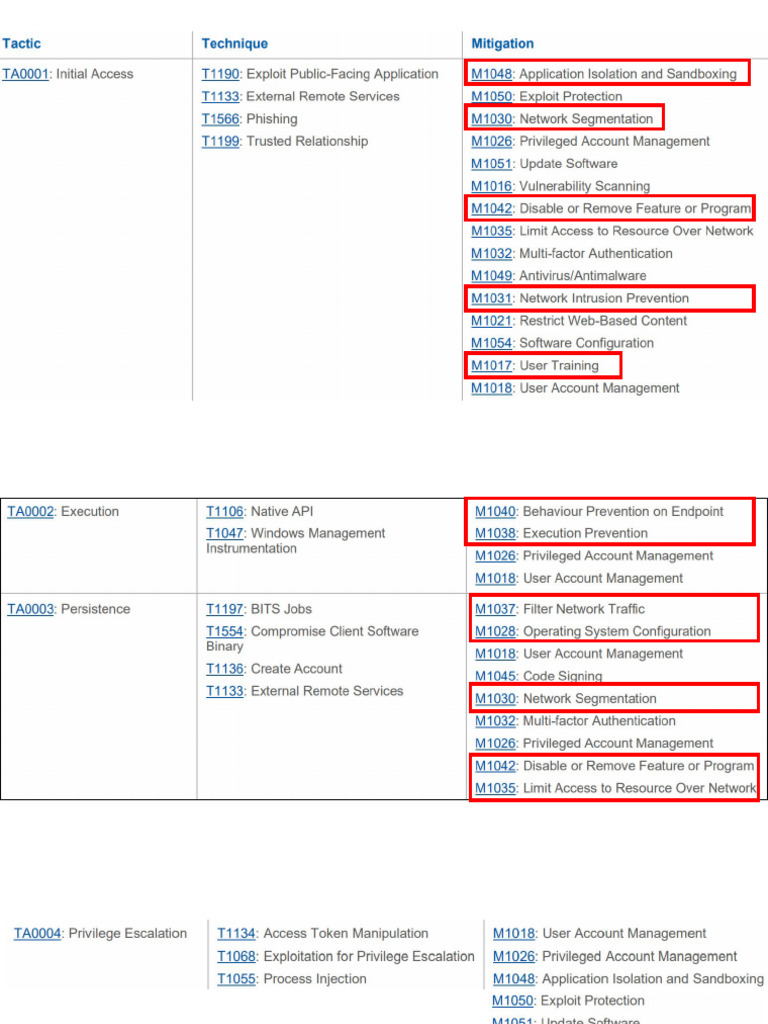Follow the M1021 Restrict Web-Based Content link

pos(492,321)
